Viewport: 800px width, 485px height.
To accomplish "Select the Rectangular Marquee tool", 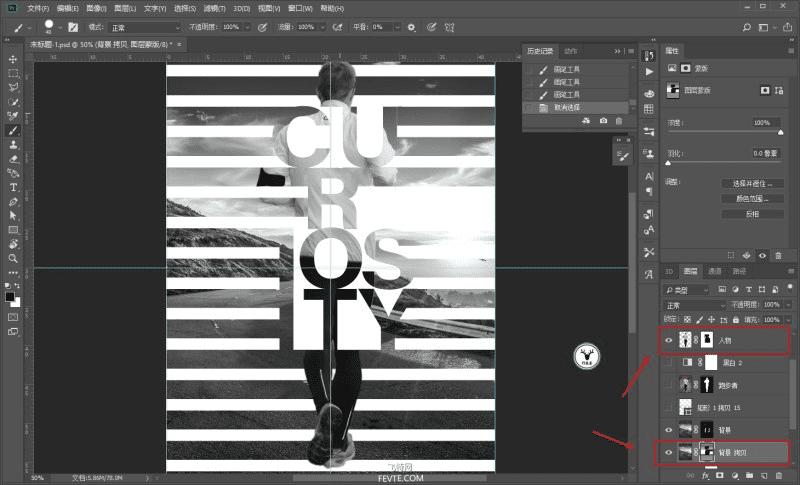I will click(13, 73).
